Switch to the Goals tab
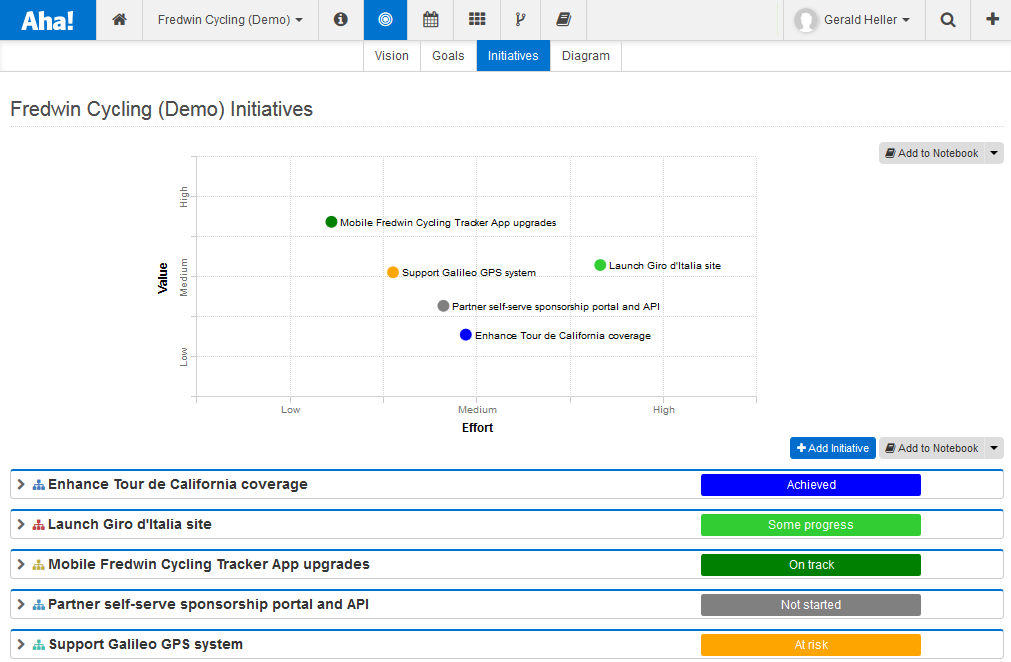 (x=448, y=55)
